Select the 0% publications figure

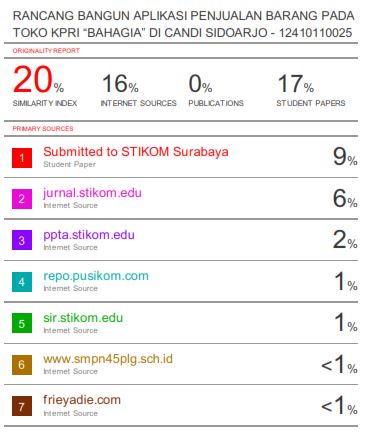tap(200, 83)
